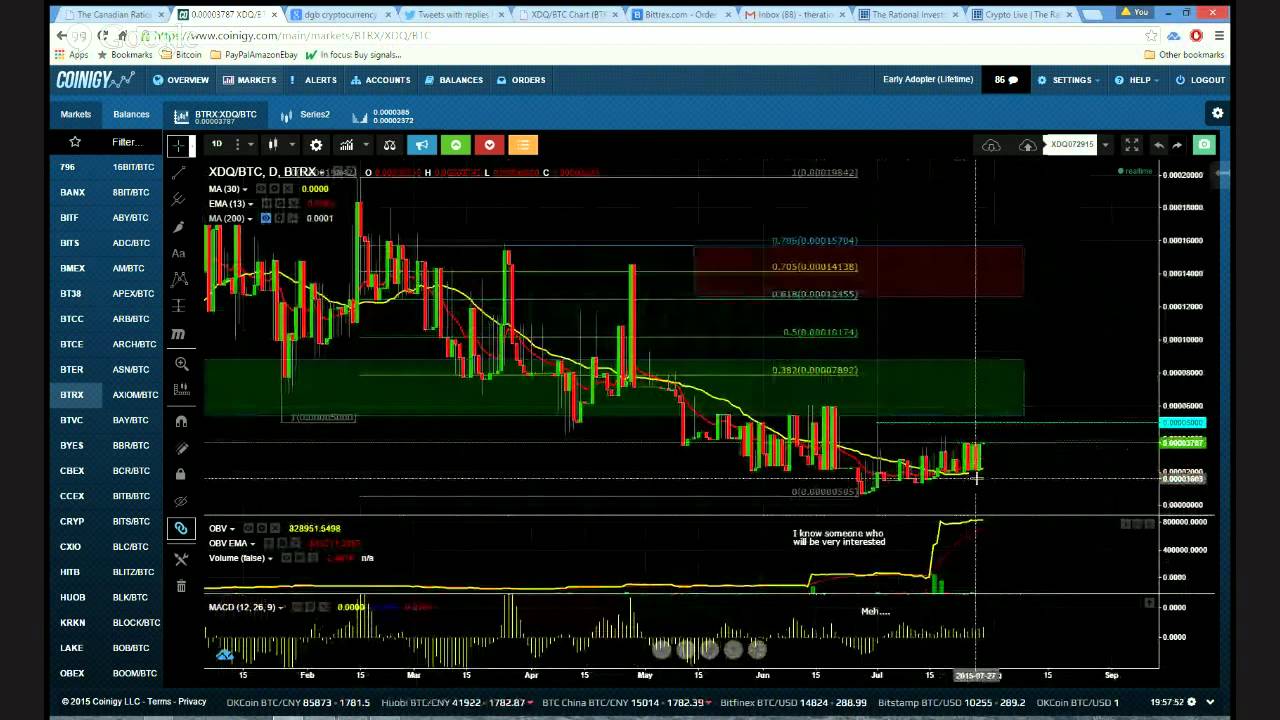Switch to the Balances sidebar tab
This screenshot has height=720, width=1280.
point(131,115)
